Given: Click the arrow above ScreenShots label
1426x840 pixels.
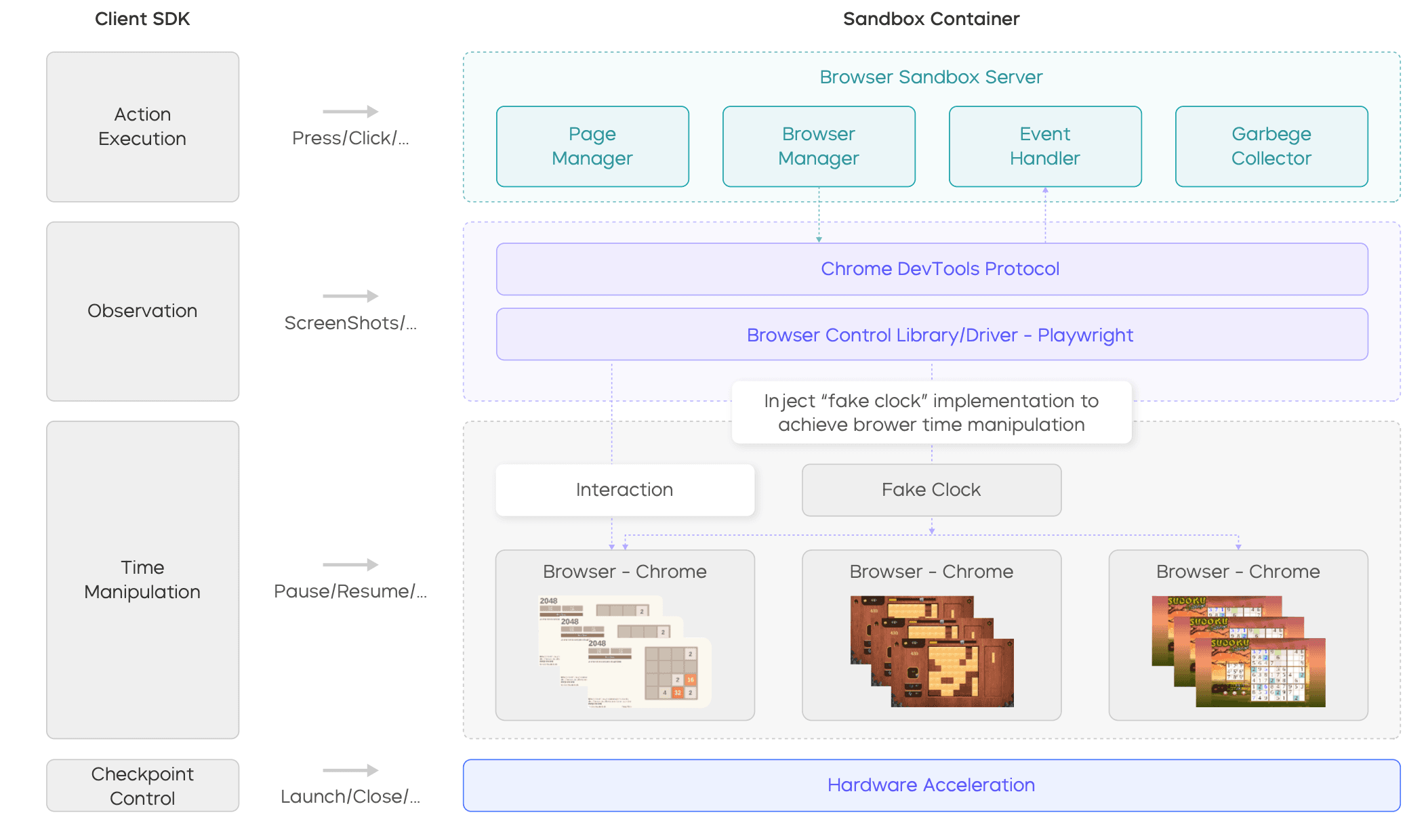Looking at the screenshot, I should pos(350,296).
